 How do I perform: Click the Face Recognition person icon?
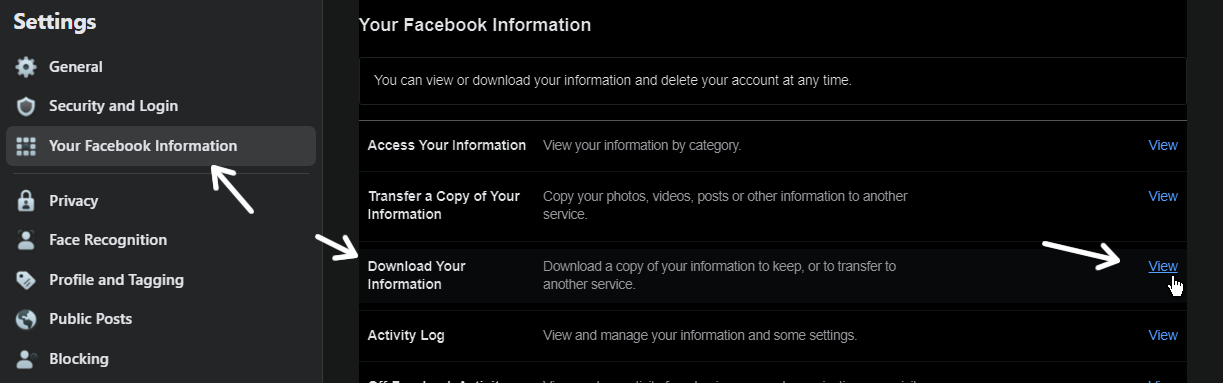tap(27, 240)
